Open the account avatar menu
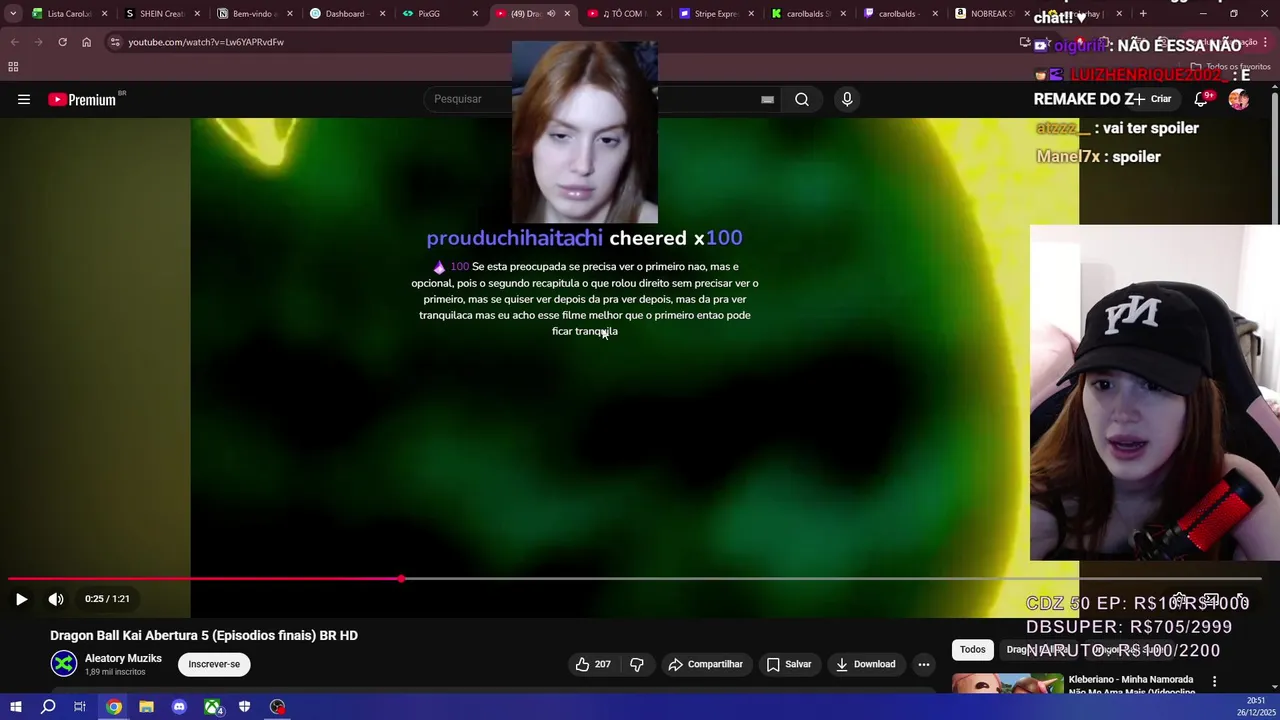This screenshot has width=1280, height=720. pyautogui.click(x=1239, y=99)
